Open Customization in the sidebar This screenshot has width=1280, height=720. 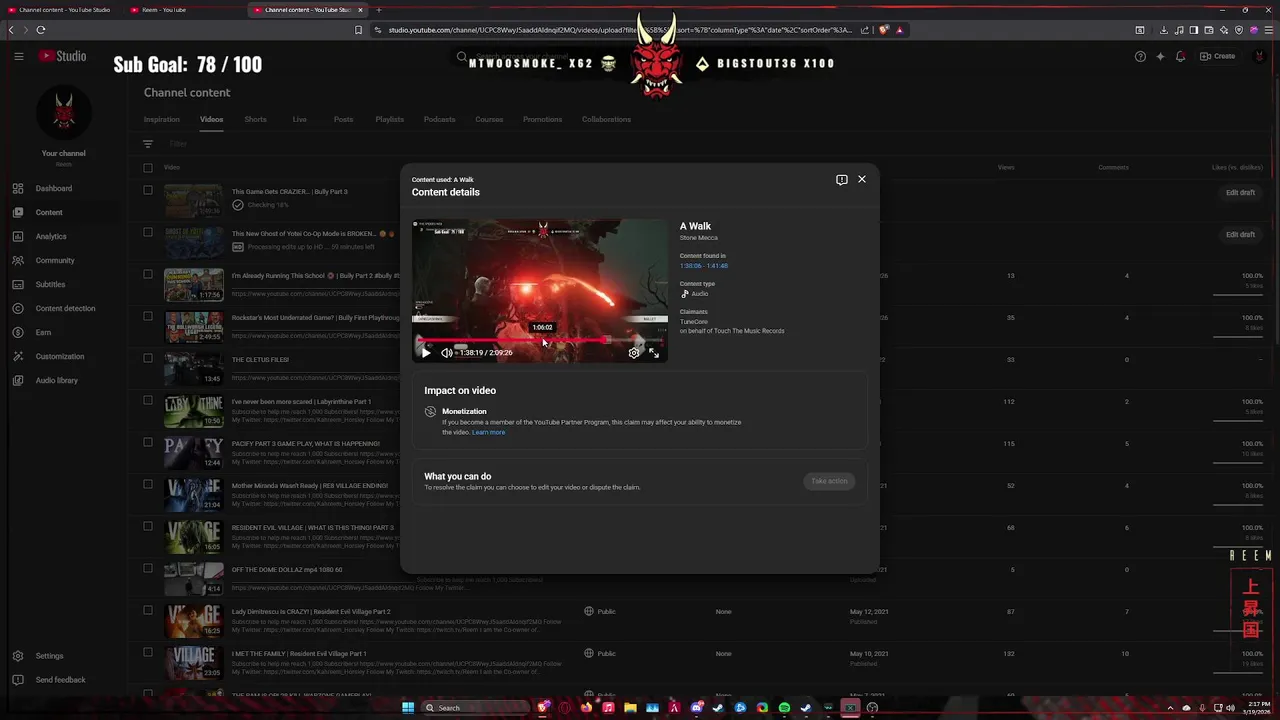coord(60,356)
